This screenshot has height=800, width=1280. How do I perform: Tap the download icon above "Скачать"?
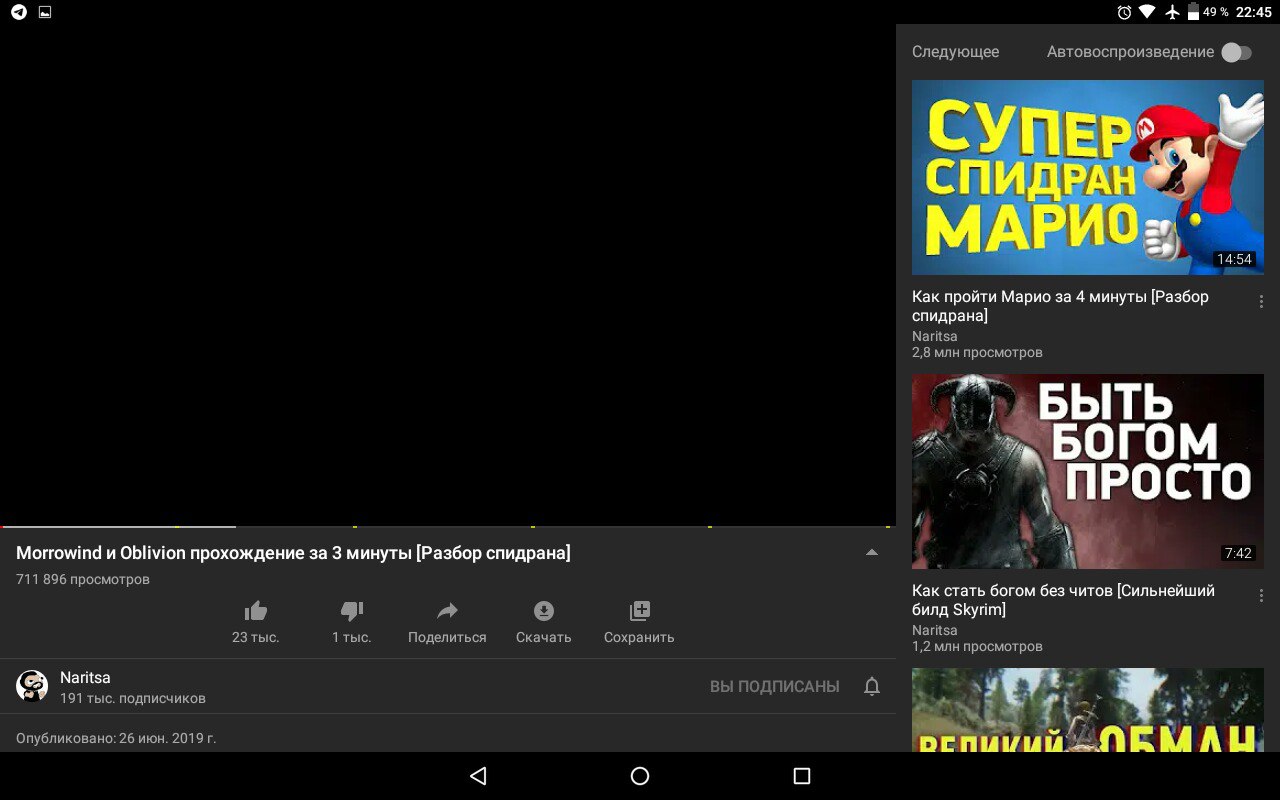544,610
